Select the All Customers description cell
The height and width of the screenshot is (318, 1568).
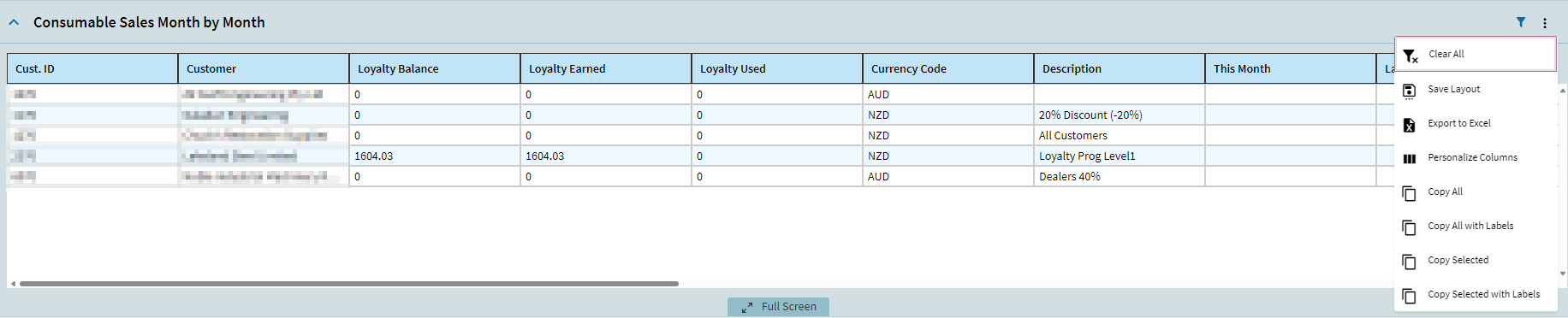(x=1120, y=135)
